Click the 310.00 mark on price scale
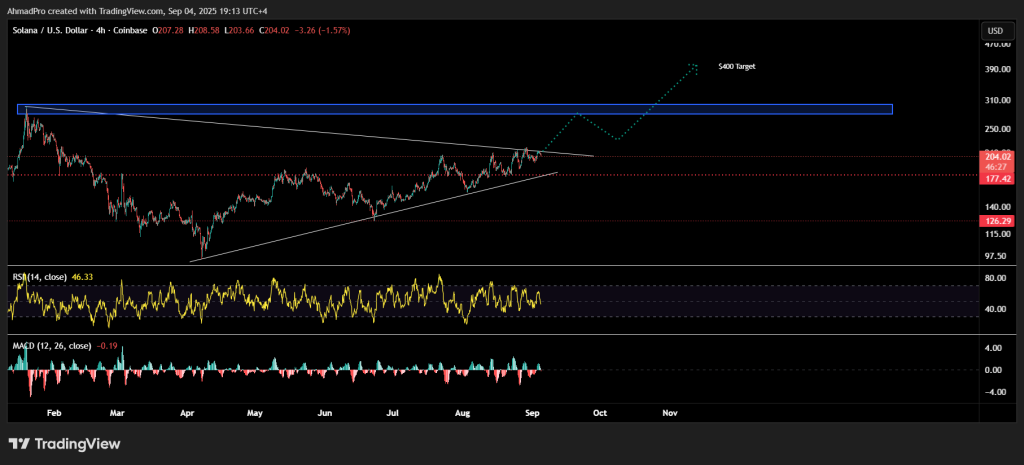This screenshot has height=465, width=1024. coord(996,100)
